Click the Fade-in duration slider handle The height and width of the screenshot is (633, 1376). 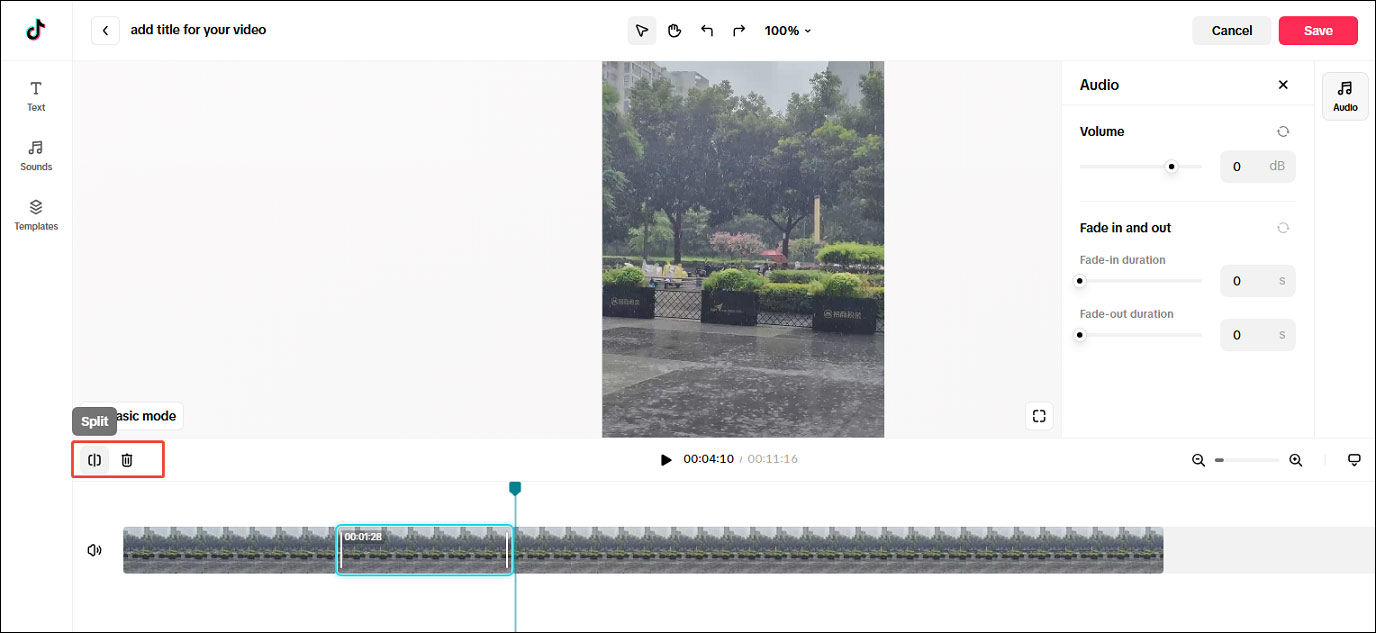point(1079,281)
